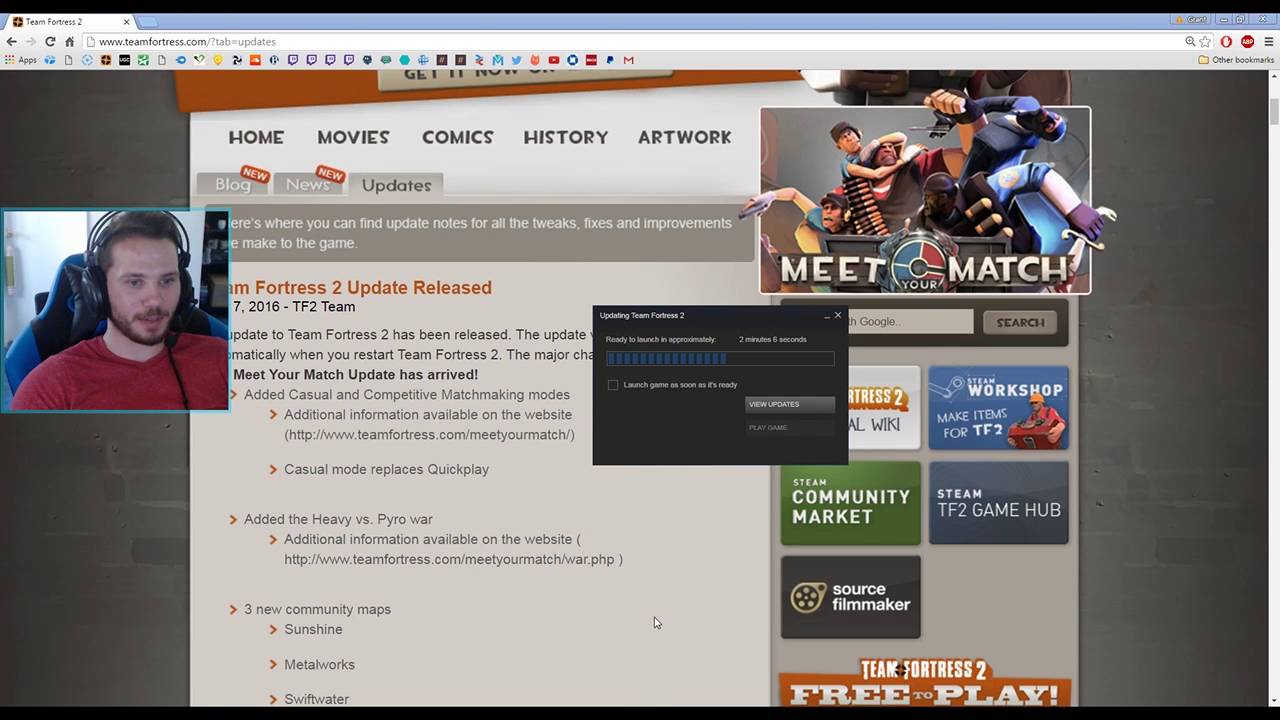
Task: Close the Updating Team Fortress 2 dialog
Action: [x=838, y=315]
